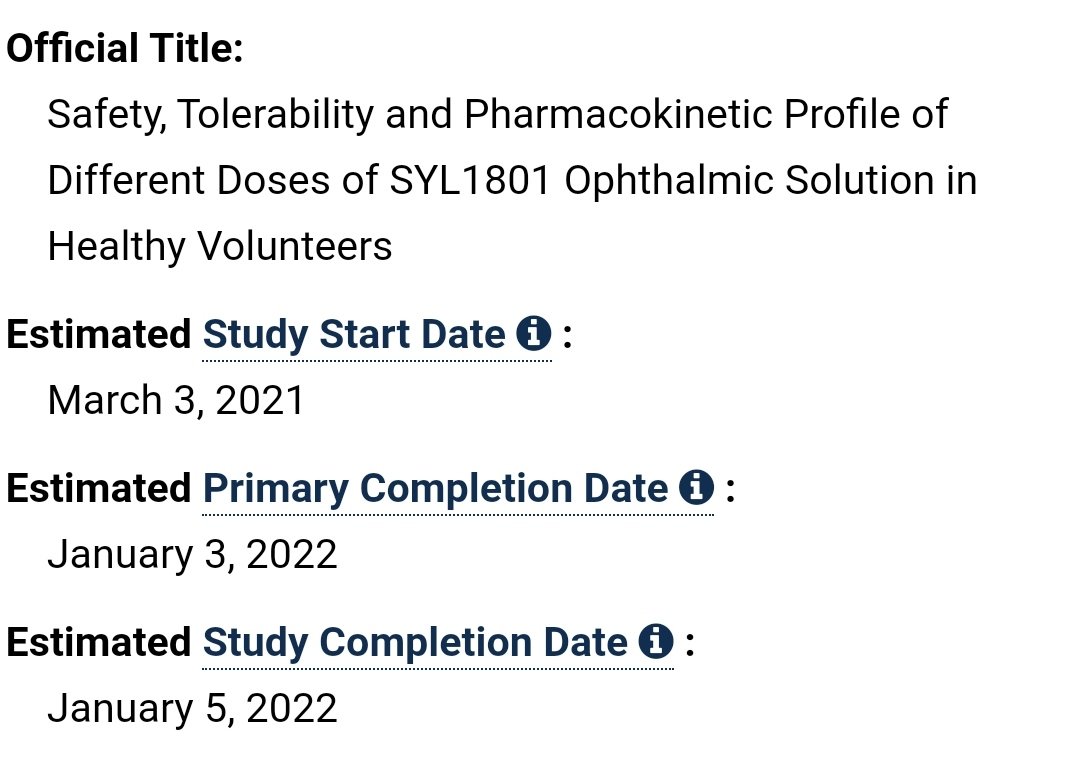Click the word SYL1801 in the title
Image resolution: width=1080 pixels, height=764 pixels.
(470, 180)
